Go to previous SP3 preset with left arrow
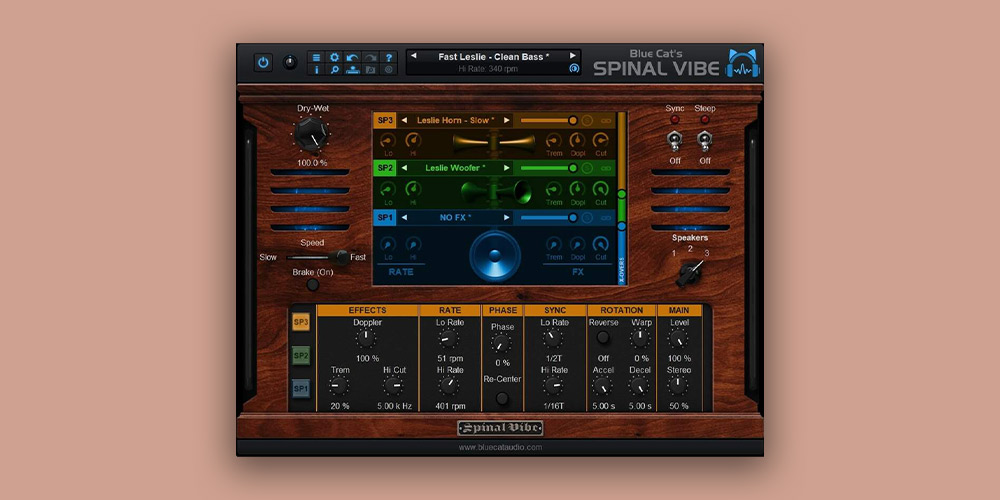Image resolution: width=1000 pixels, height=500 pixels. 405,120
